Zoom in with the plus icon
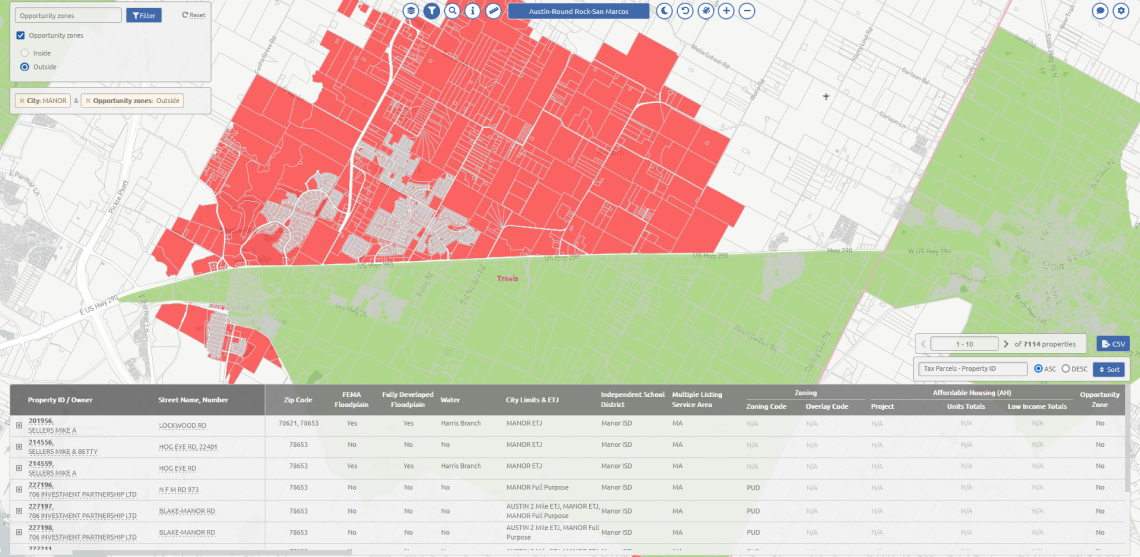This screenshot has width=1140, height=557. (726, 11)
